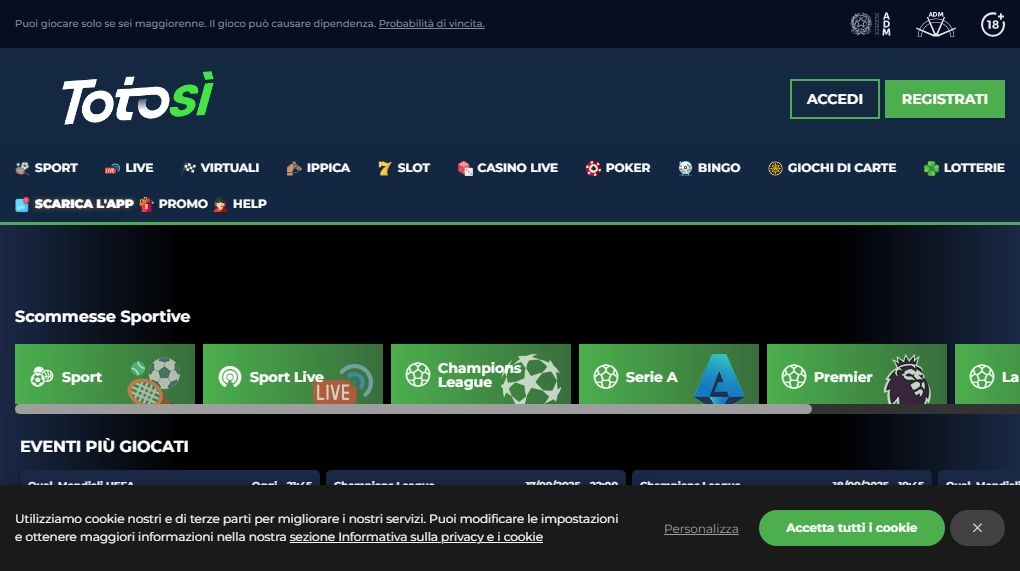1020x571 pixels.
Task: Open the Personalizza cookie settings link
Action: coord(701,529)
